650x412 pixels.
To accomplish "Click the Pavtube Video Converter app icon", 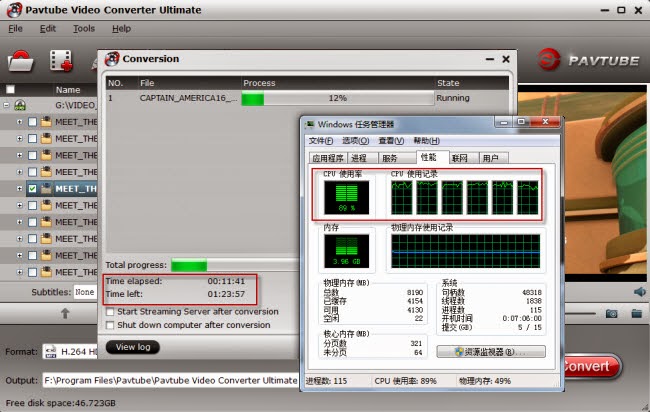I will pos(15,10).
